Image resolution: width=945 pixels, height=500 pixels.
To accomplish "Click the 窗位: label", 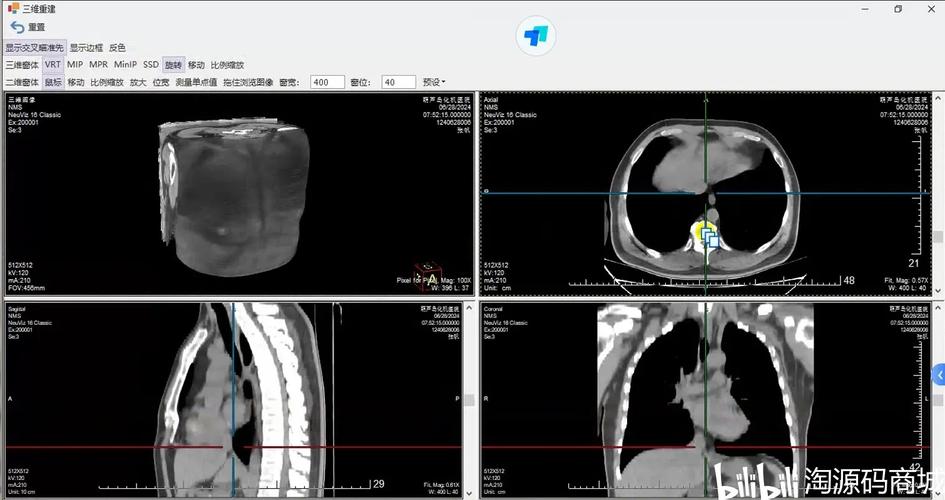I will (360, 82).
